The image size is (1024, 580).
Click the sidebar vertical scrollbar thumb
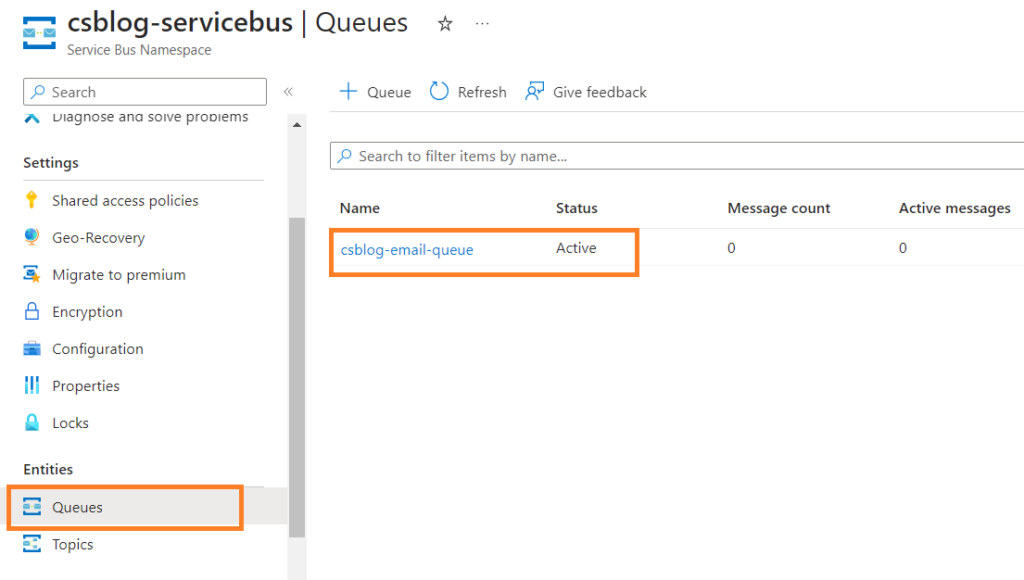[297, 377]
